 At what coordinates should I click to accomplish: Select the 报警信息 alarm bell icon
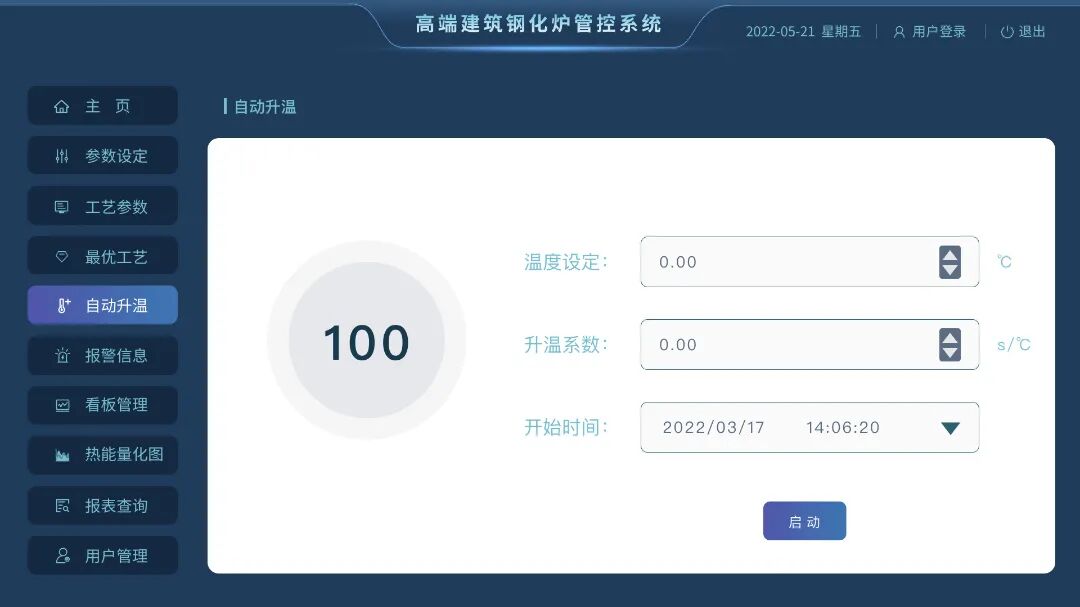[x=62, y=355]
